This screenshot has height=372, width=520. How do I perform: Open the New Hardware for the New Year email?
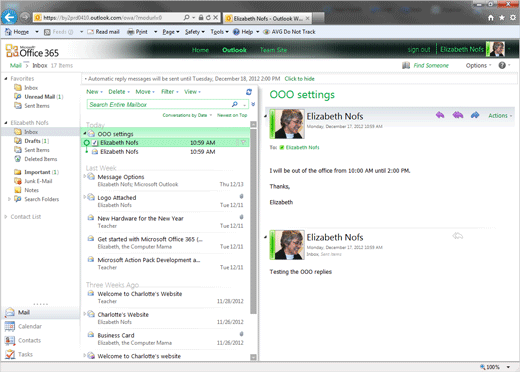165,222
